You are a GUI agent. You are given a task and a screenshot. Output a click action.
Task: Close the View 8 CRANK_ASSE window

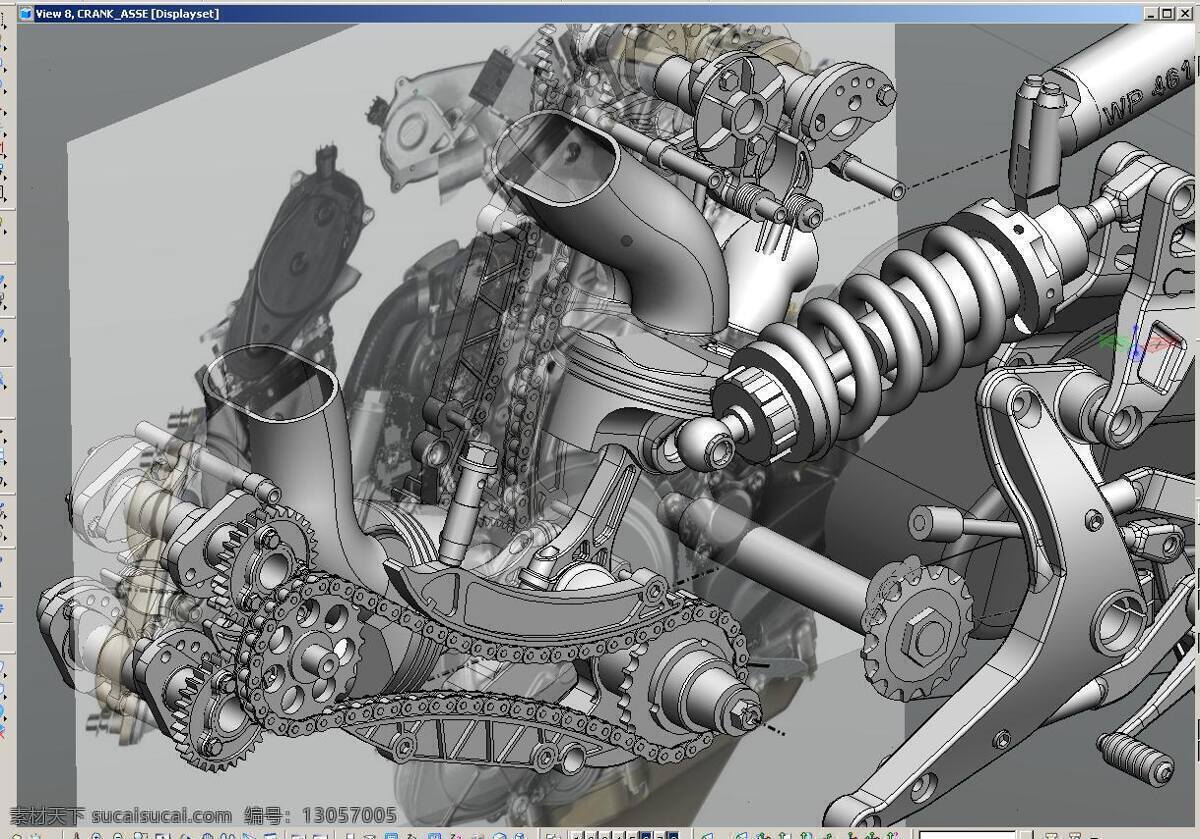point(1183,14)
